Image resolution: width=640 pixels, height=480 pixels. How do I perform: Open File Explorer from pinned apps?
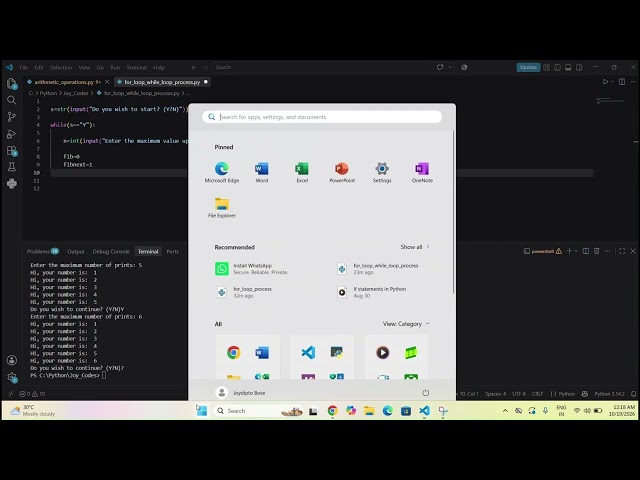click(222, 207)
